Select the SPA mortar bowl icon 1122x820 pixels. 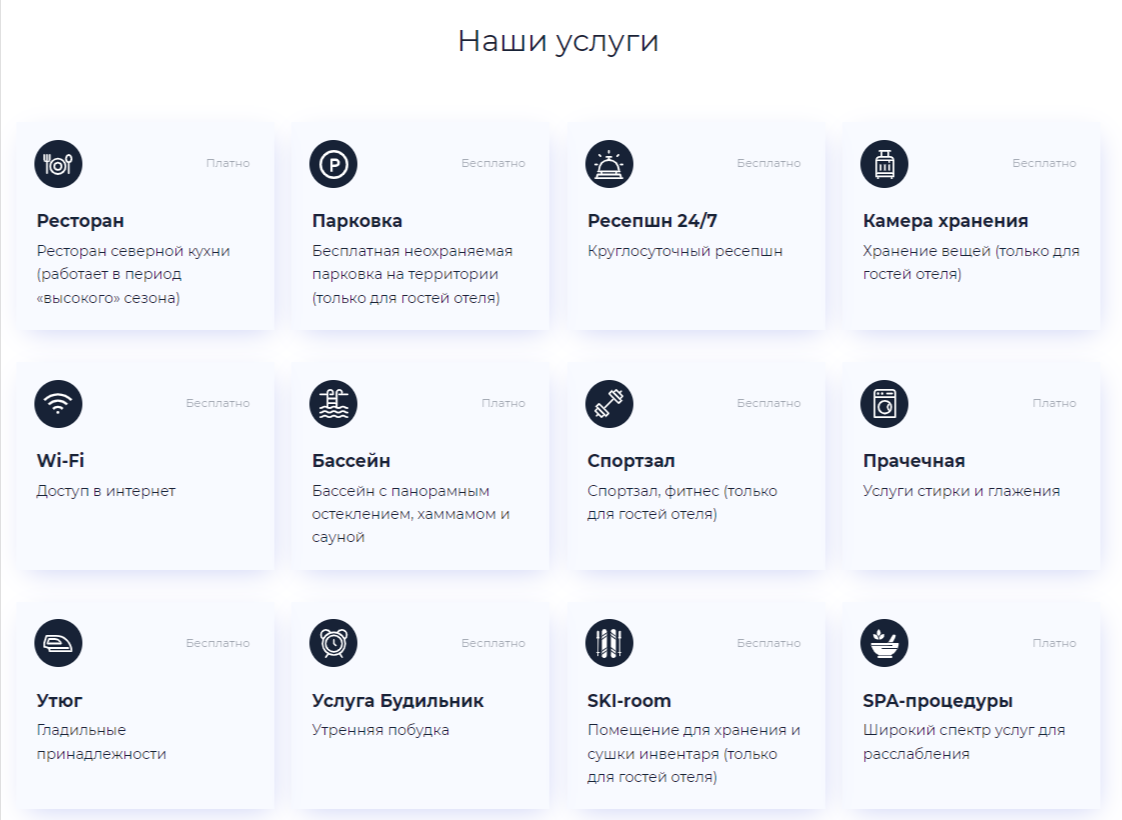click(x=884, y=643)
